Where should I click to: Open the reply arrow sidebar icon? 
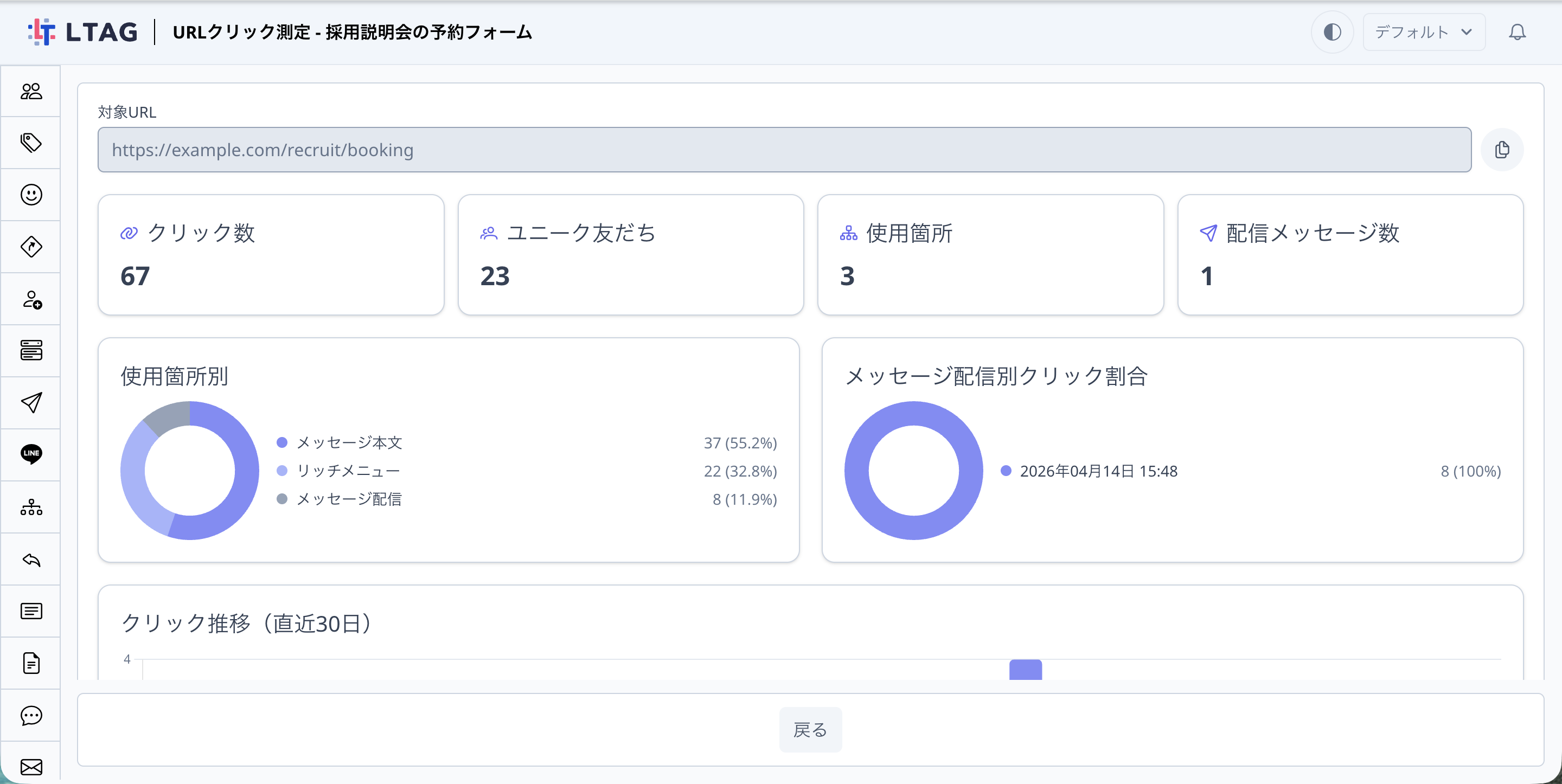[31, 559]
